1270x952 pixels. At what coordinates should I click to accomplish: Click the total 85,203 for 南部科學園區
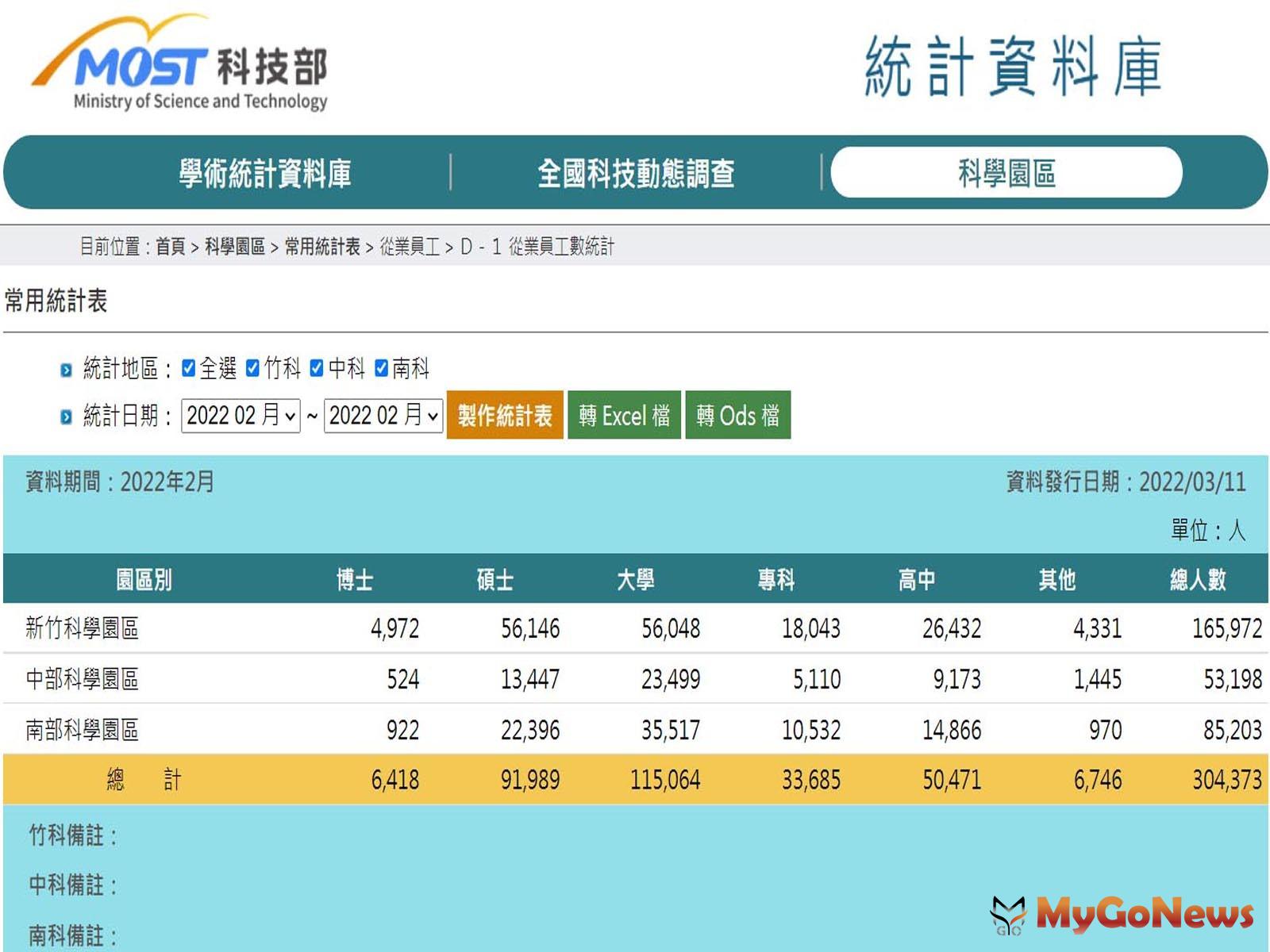[1233, 731]
